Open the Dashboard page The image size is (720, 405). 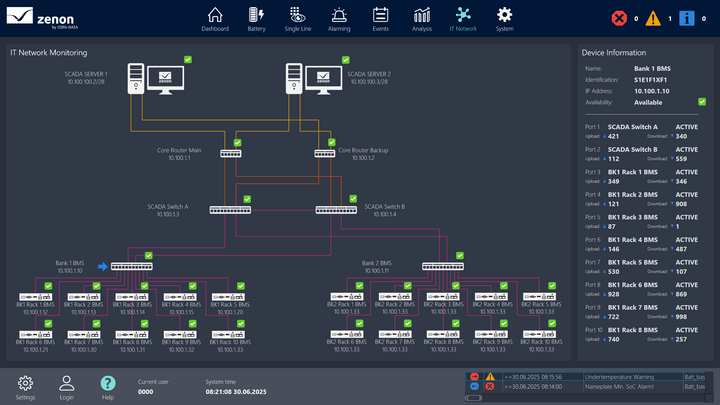pos(215,19)
